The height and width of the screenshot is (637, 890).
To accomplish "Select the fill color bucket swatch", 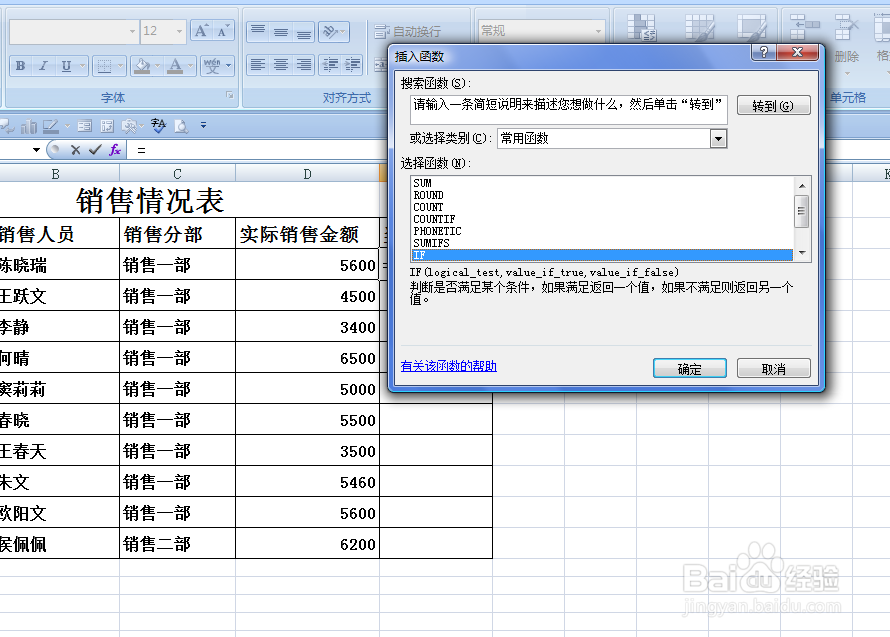I will [140, 64].
